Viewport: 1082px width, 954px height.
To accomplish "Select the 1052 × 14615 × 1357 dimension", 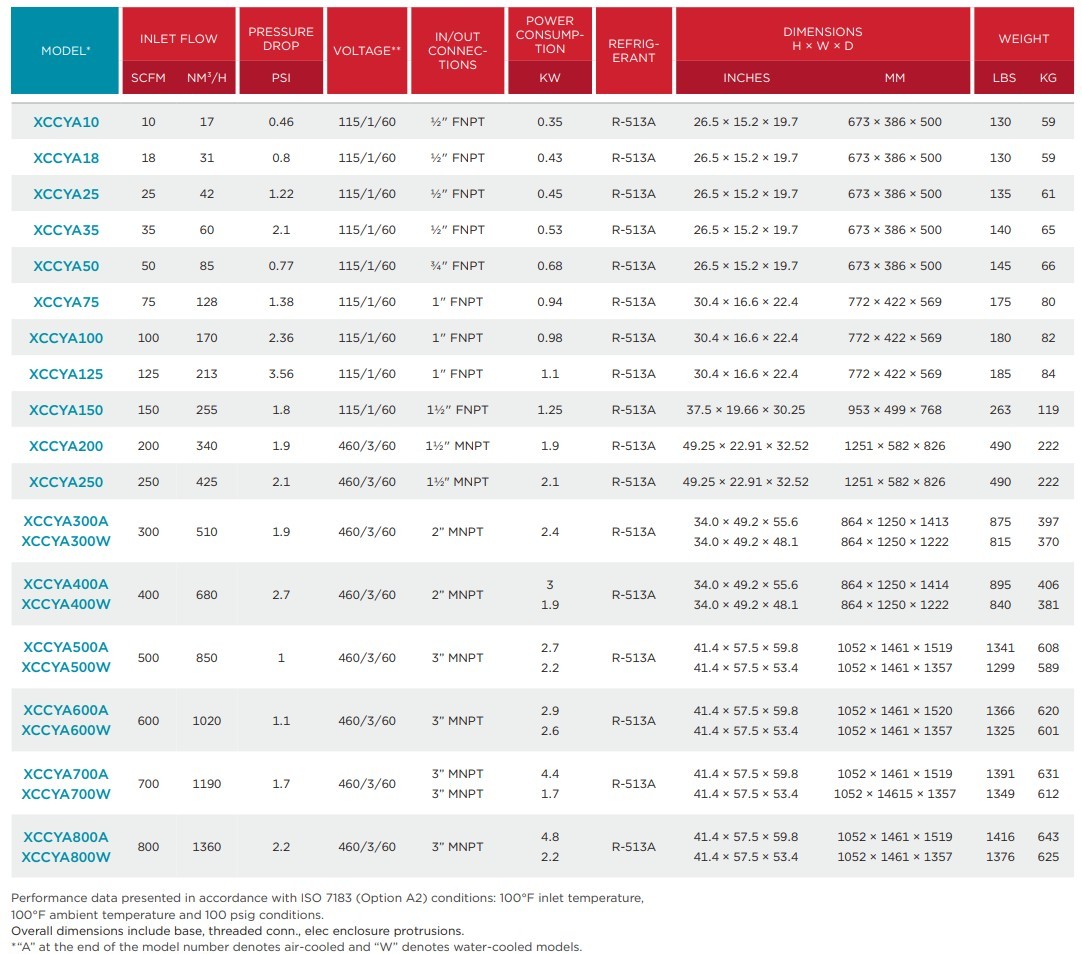I will point(895,794).
